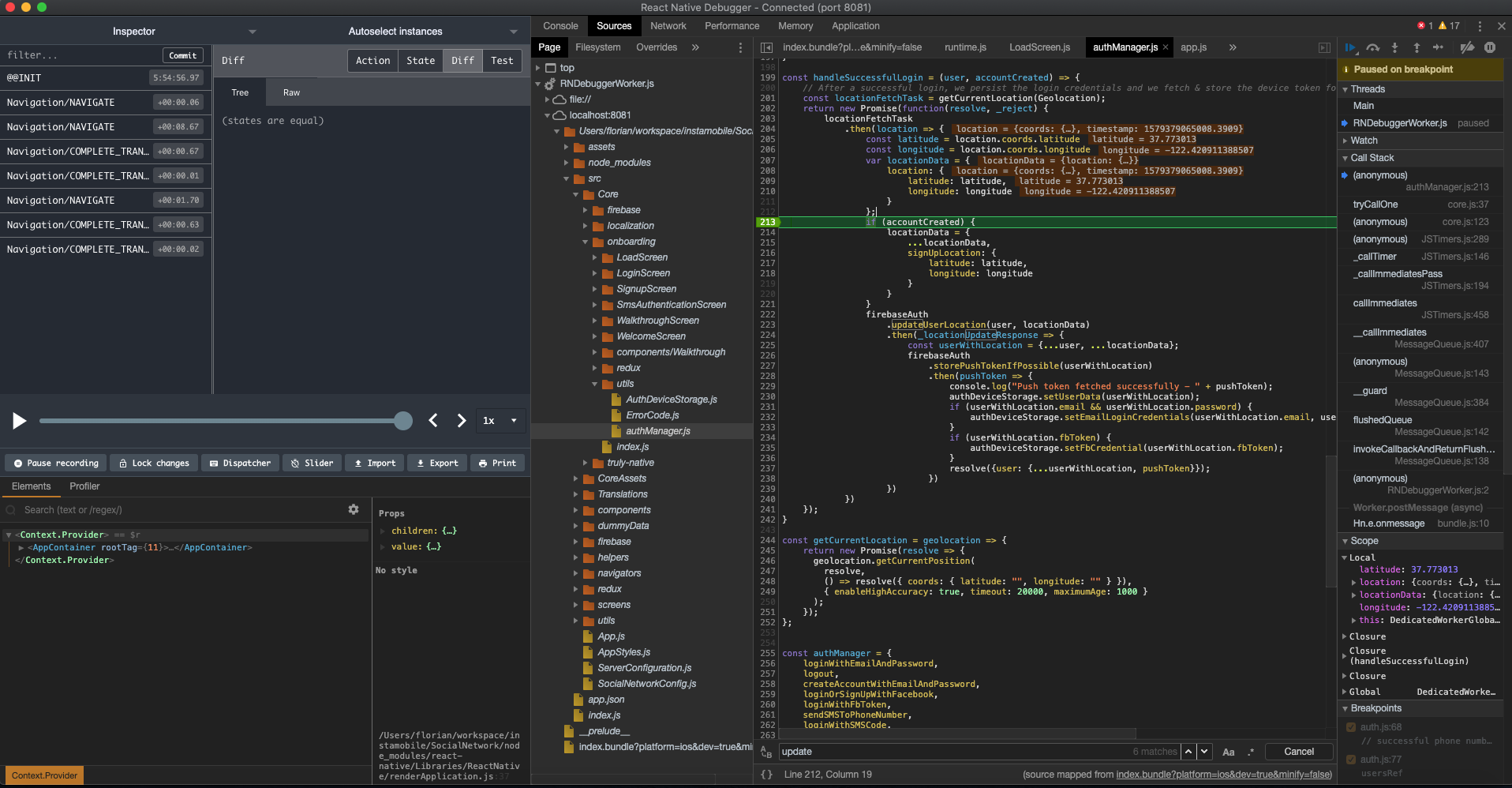Enable regex search with the .* toggle
Image resolution: width=1512 pixels, height=788 pixels.
1250,752
